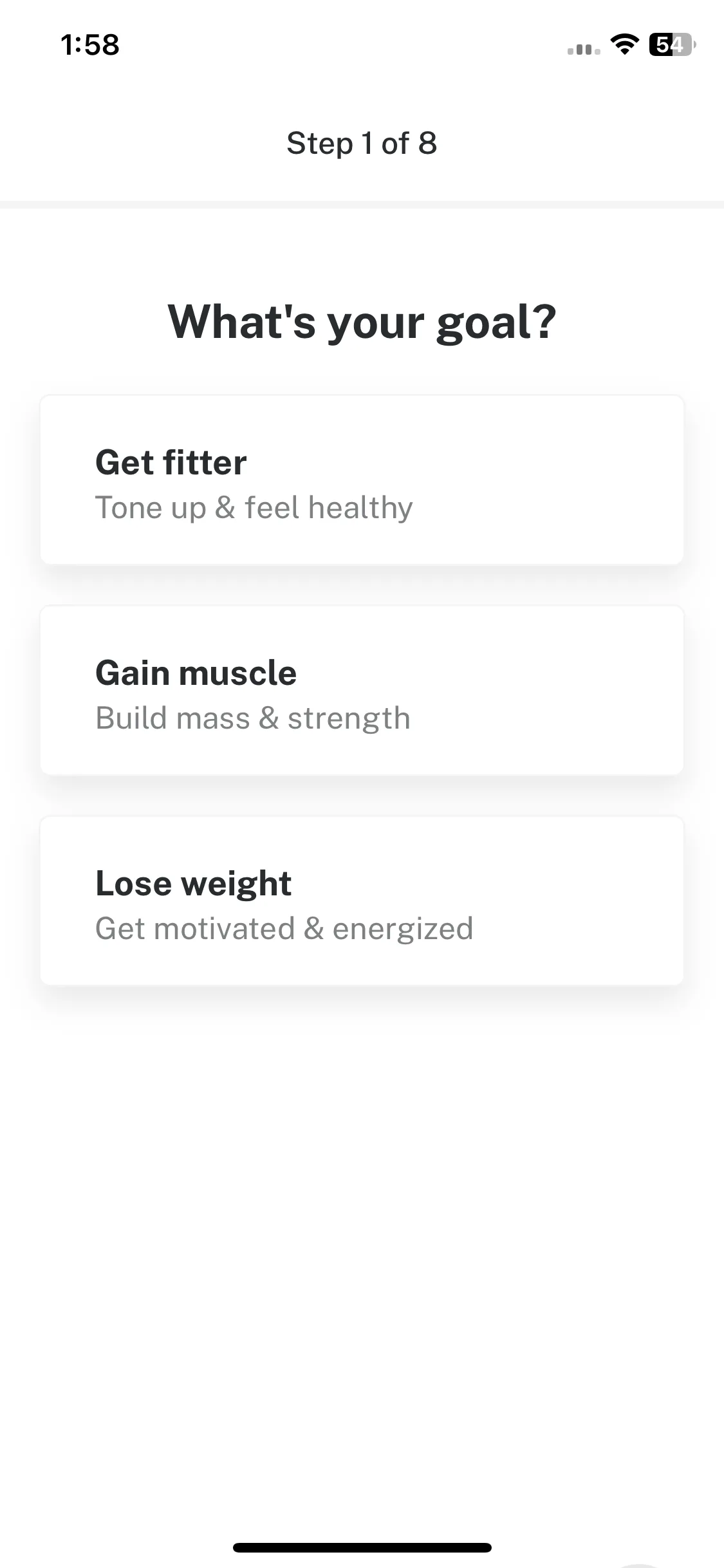Viewport: 724px width, 1568px height.
Task: Tap empty space right of 'Lose weight' card text
Action: pos(579,901)
